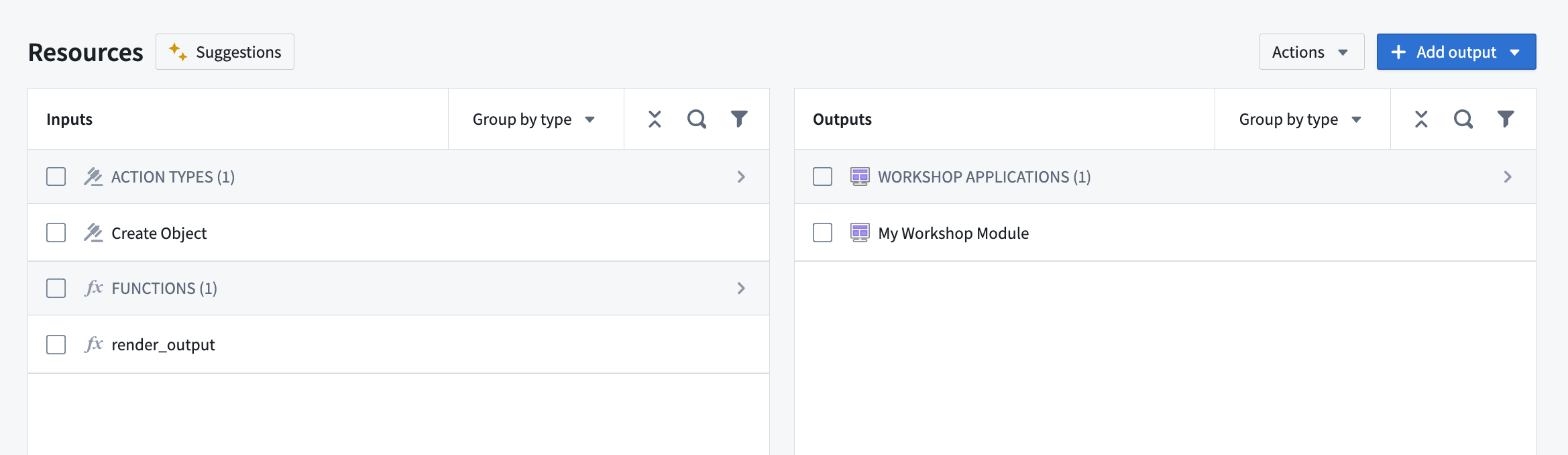Click the search icon in Inputs panel
Screen dimensions: 1568x455
(x=697, y=119)
